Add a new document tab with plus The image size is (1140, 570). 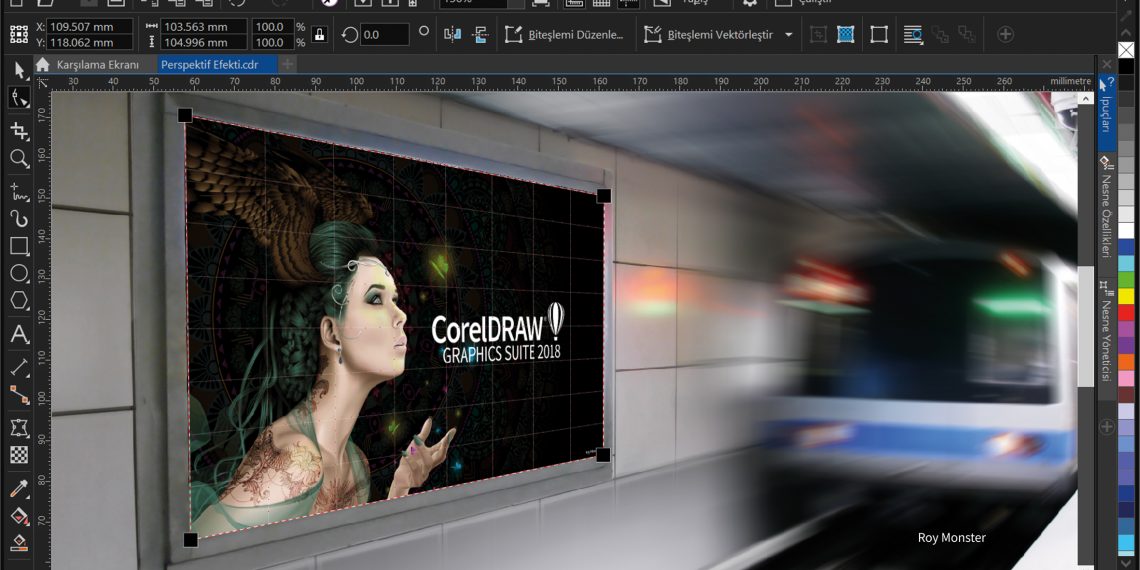288,65
